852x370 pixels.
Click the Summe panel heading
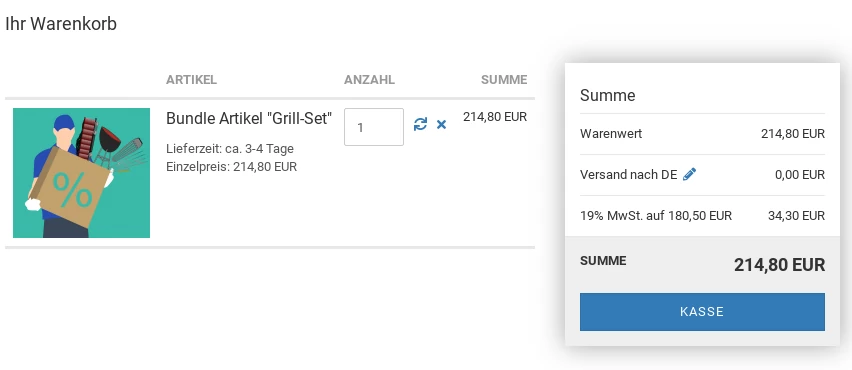607,96
